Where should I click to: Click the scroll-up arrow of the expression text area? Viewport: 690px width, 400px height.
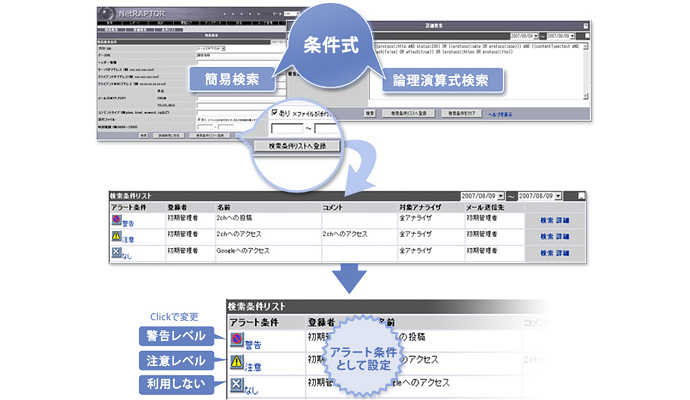[586, 46]
